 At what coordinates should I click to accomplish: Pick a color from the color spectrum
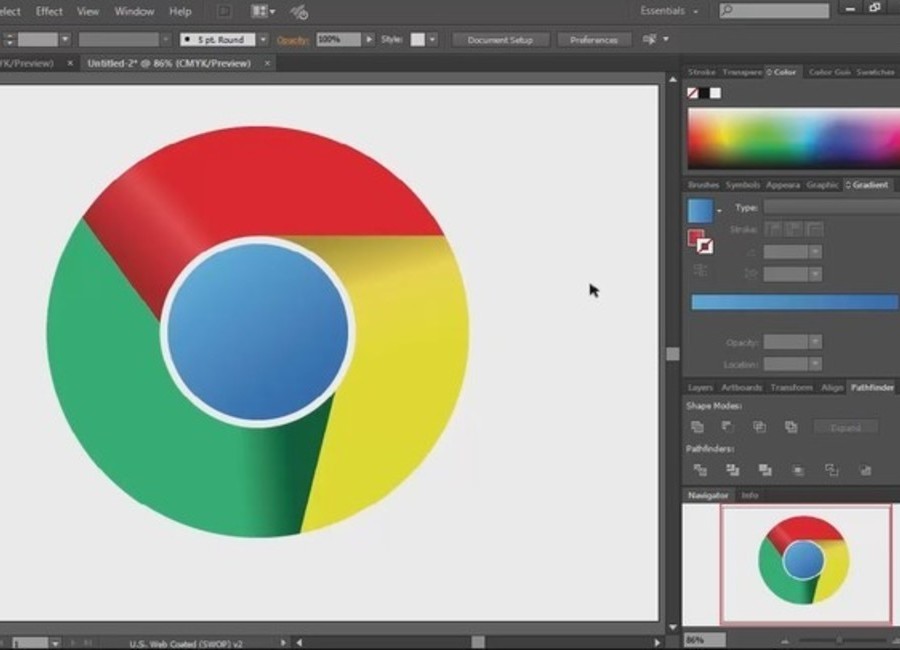794,138
